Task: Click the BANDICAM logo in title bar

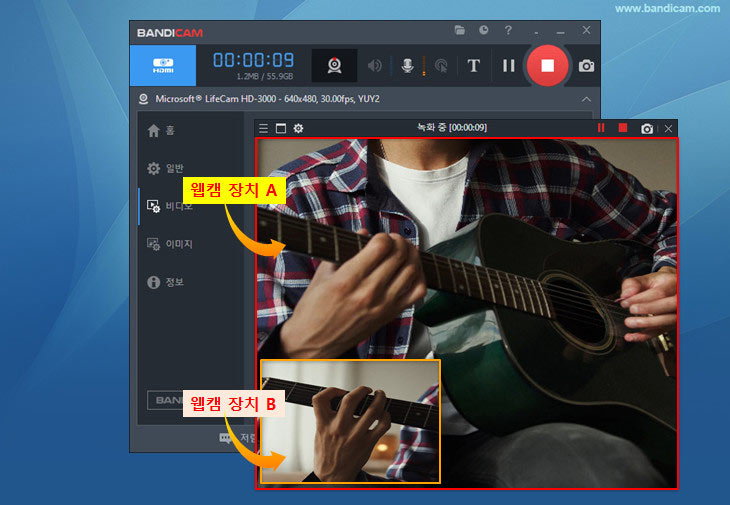Action: (x=170, y=33)
